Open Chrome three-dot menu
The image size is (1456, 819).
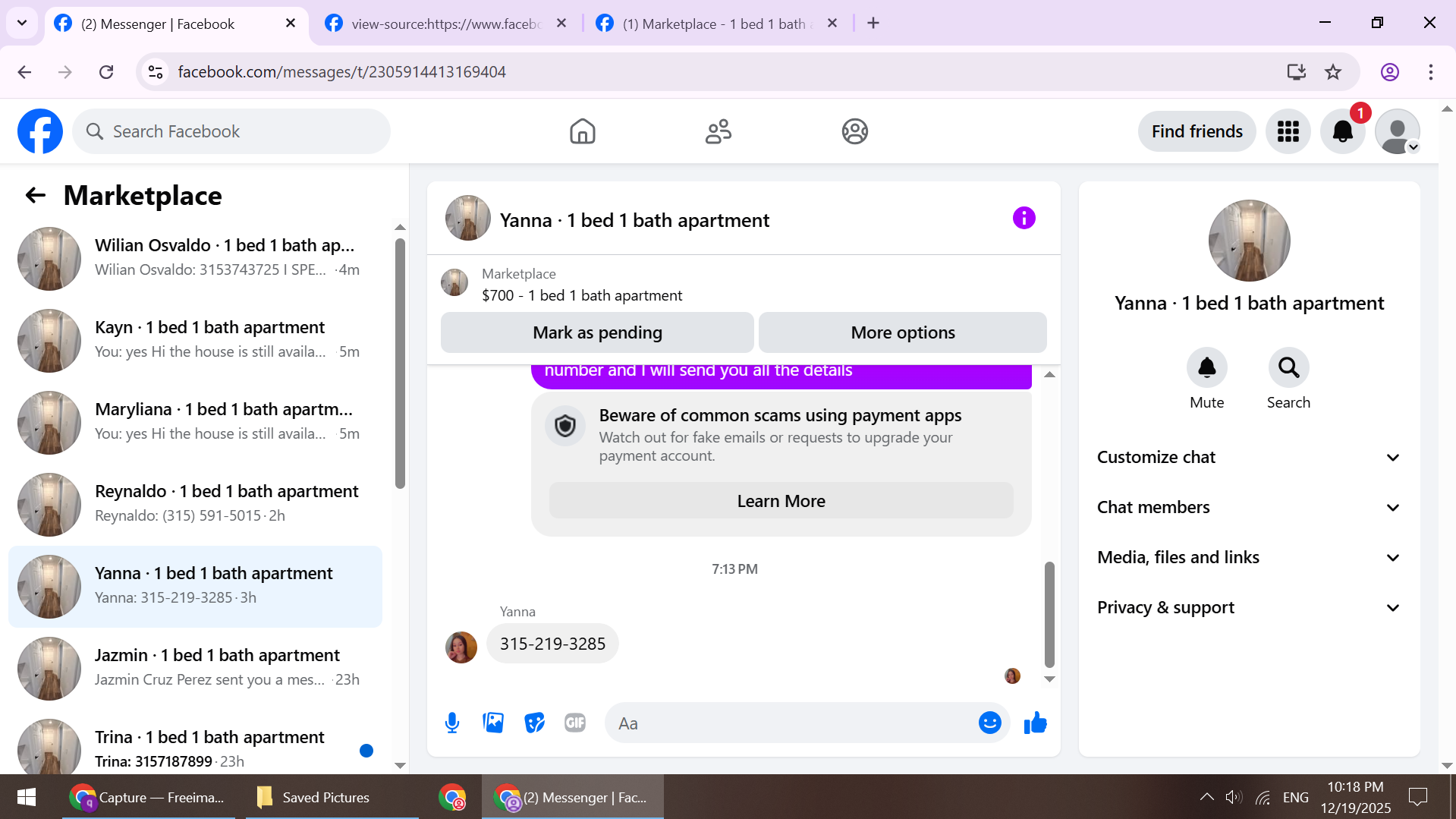(x=1431, y=72)
